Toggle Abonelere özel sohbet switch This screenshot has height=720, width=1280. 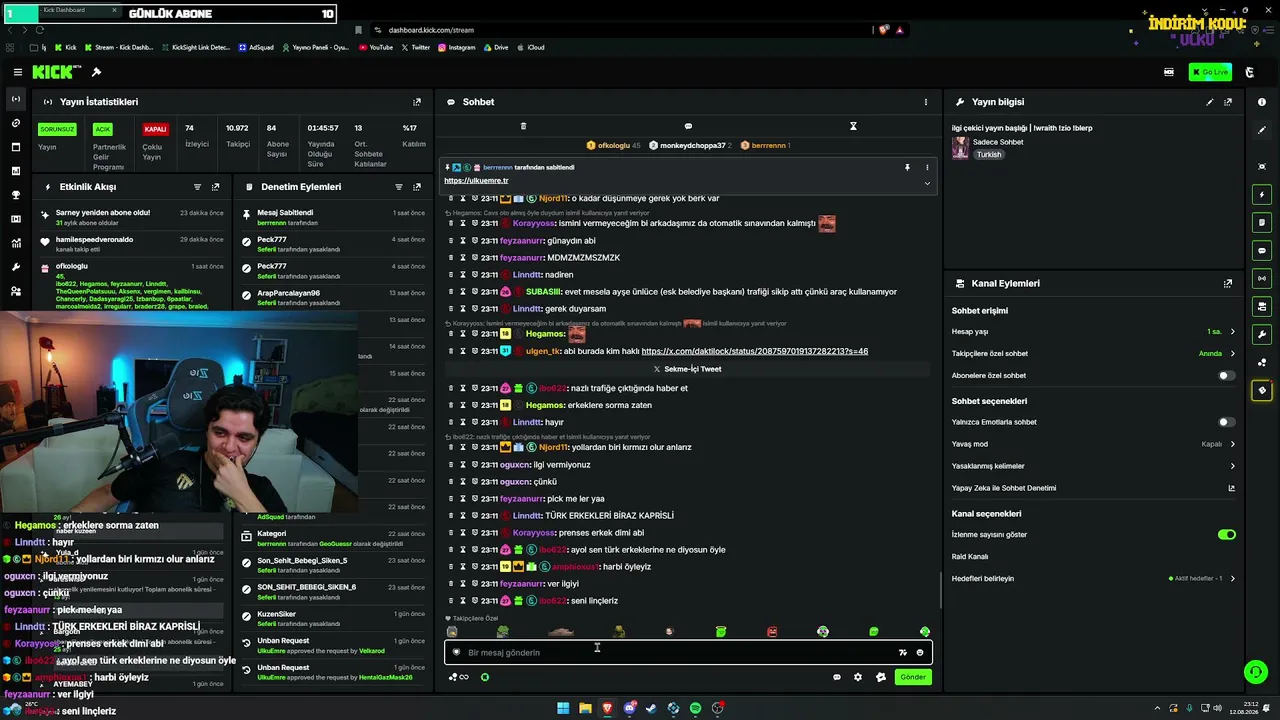coord(1226,376)
